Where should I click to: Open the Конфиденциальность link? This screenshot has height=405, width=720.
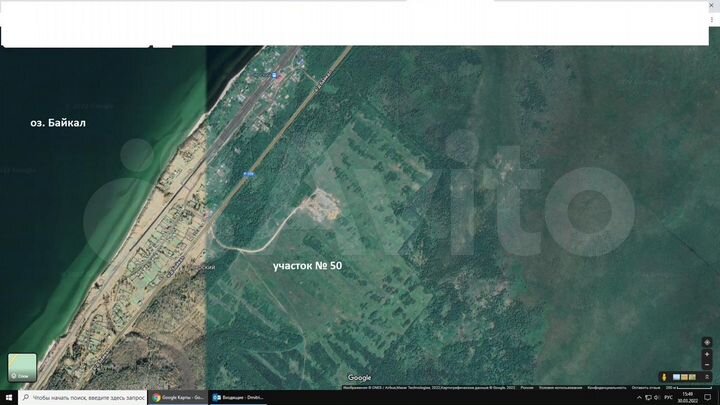pos(606,387)
